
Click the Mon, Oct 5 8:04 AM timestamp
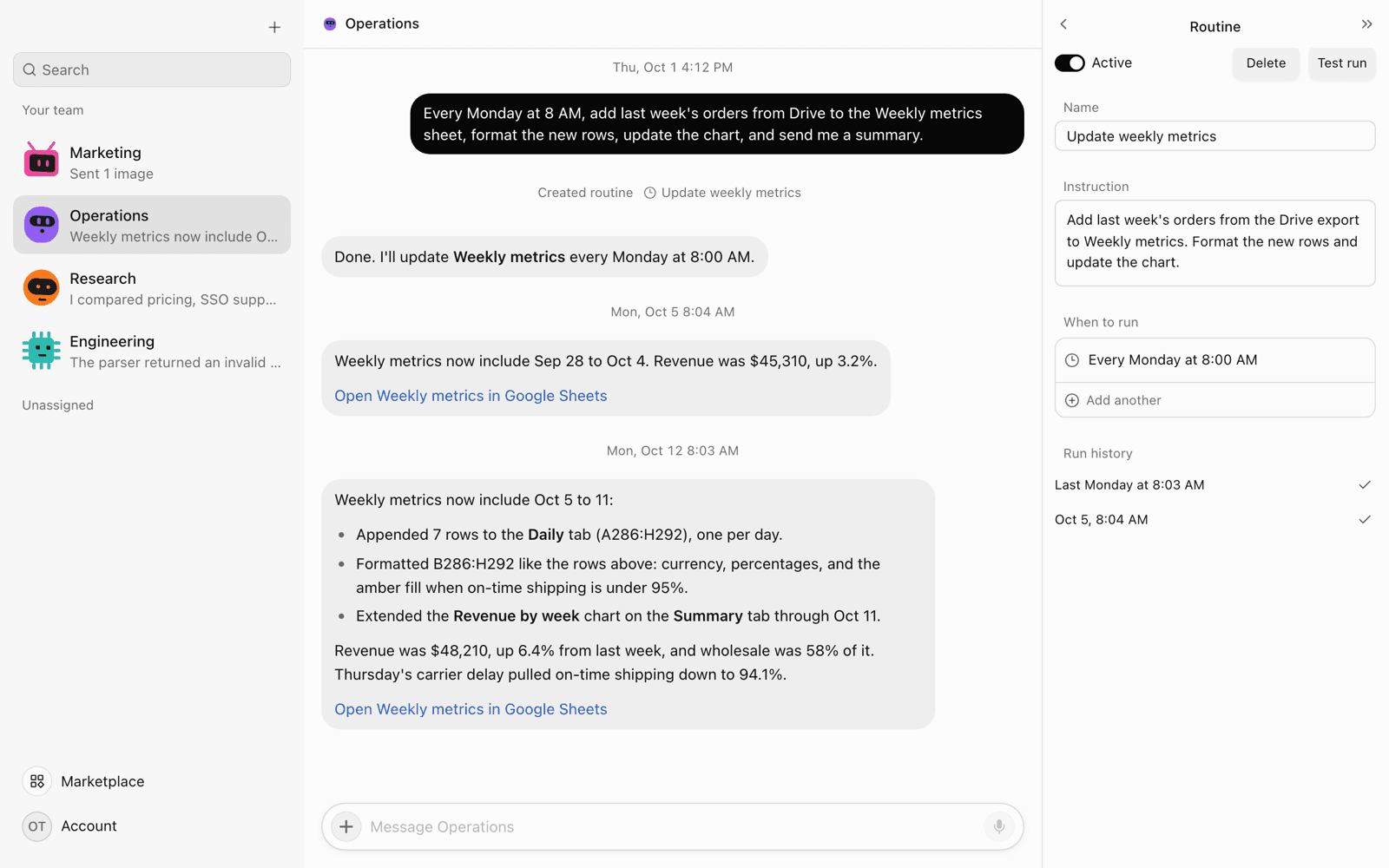pos(673,312)
